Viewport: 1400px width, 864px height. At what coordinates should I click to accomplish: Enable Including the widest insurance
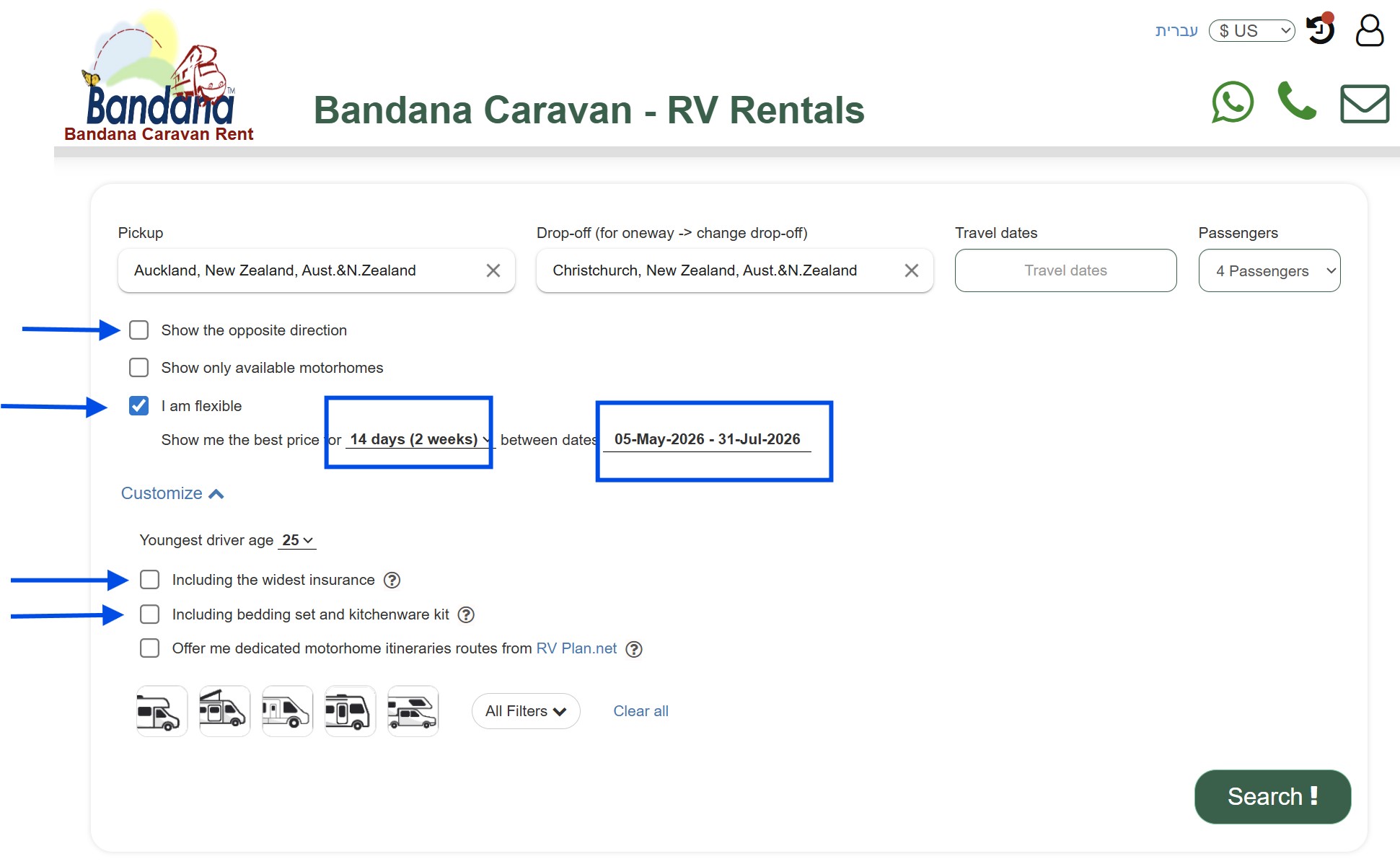click(x=150, y=579)
